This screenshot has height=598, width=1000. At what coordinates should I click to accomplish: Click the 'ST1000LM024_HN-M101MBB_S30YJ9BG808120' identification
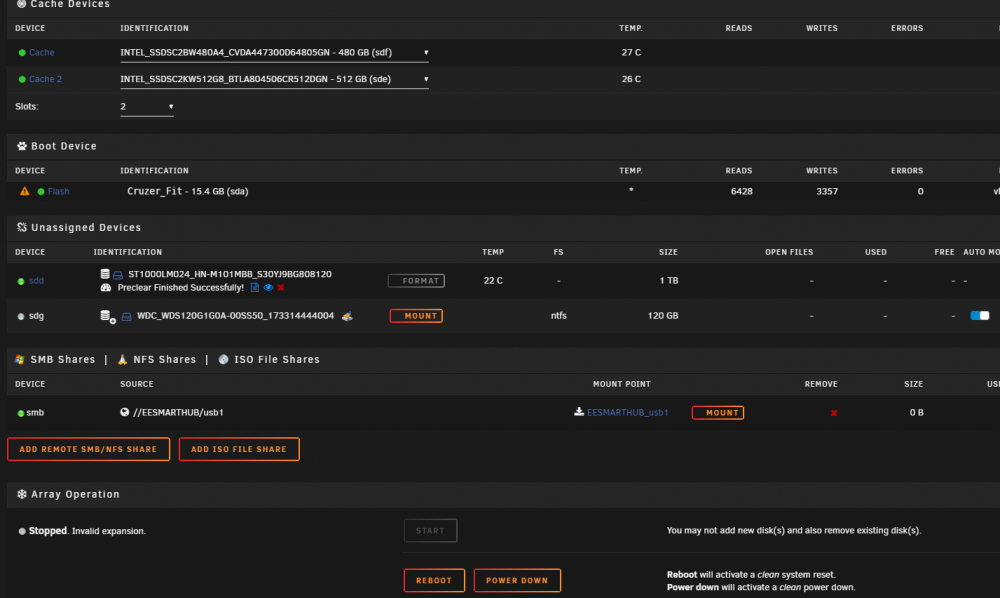tap(230, 274)
